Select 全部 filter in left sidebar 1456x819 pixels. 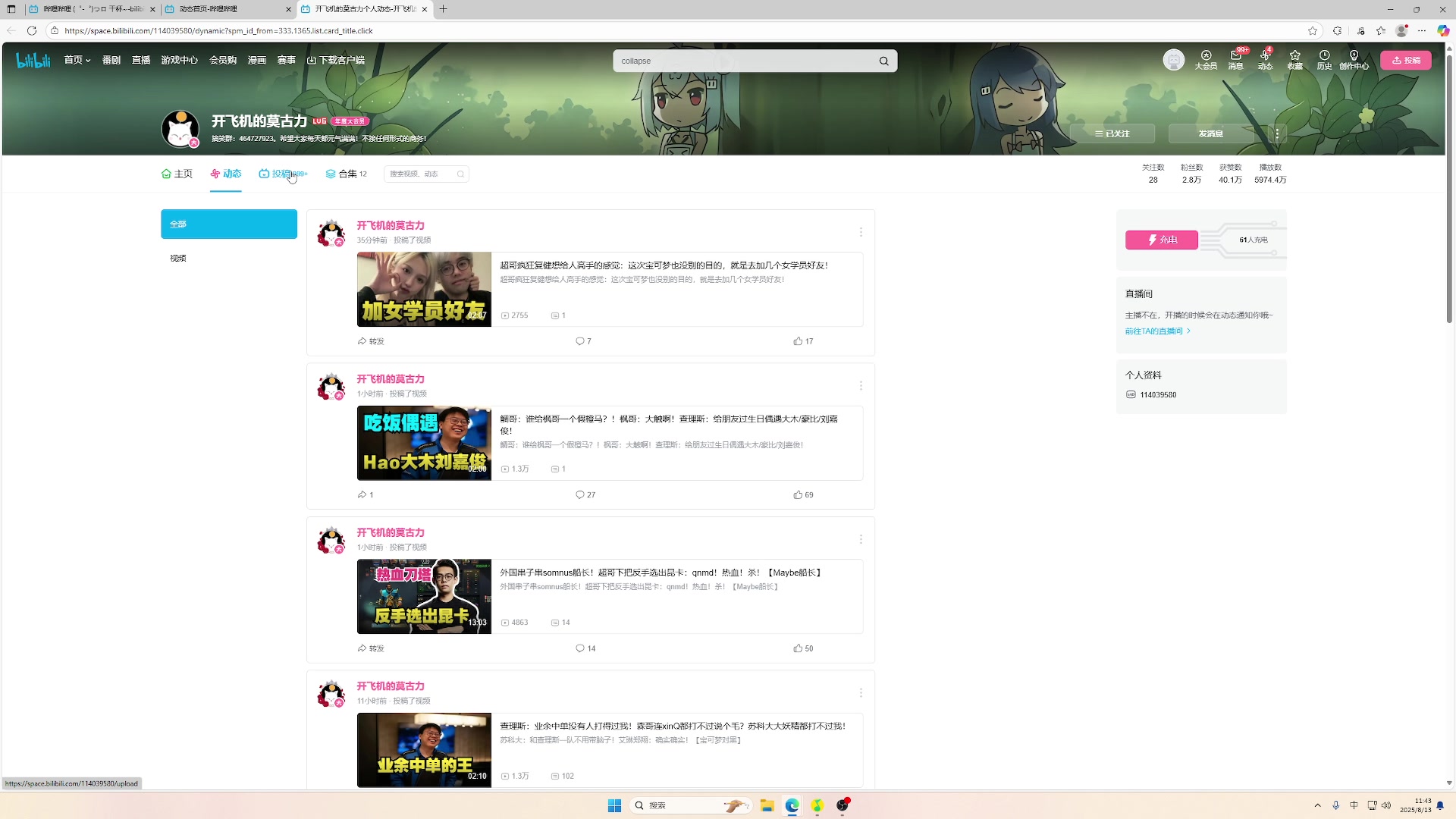[x=229, y=224]
